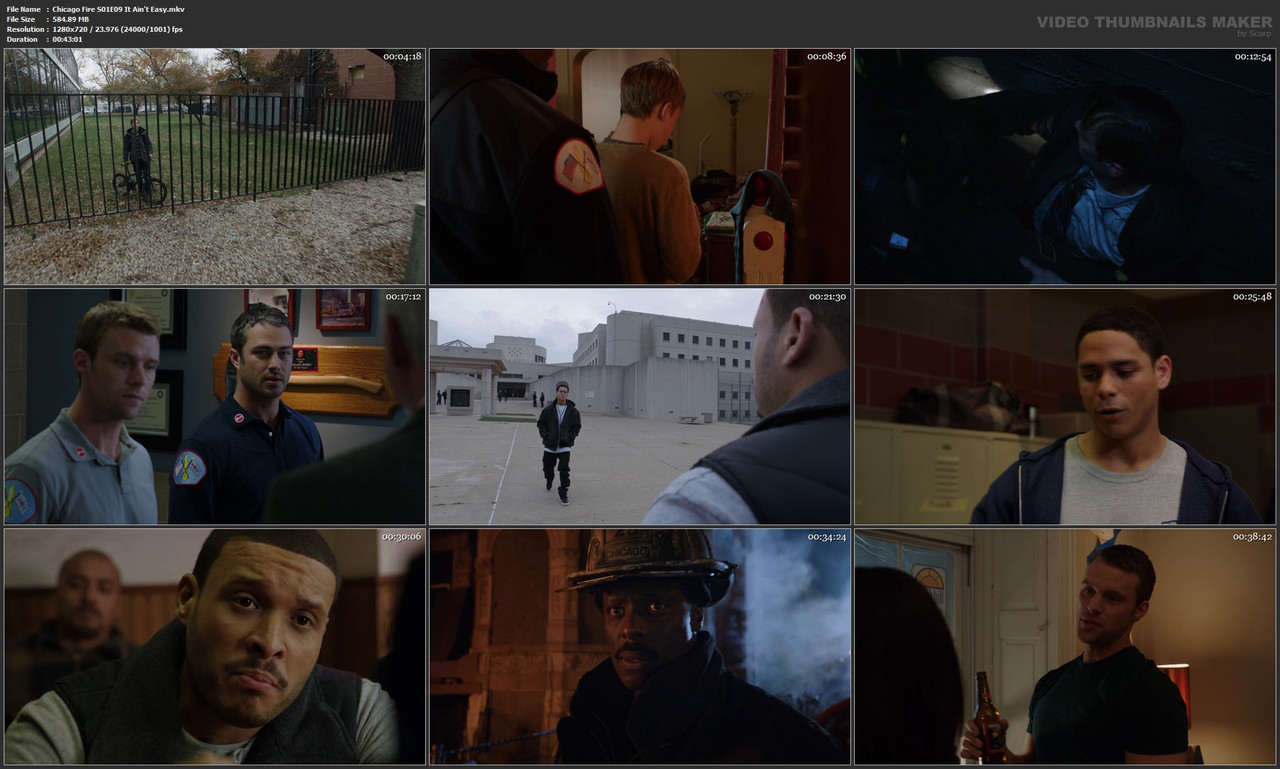Click the Duration 00:43:01 info line

click(x=70, y=40)
